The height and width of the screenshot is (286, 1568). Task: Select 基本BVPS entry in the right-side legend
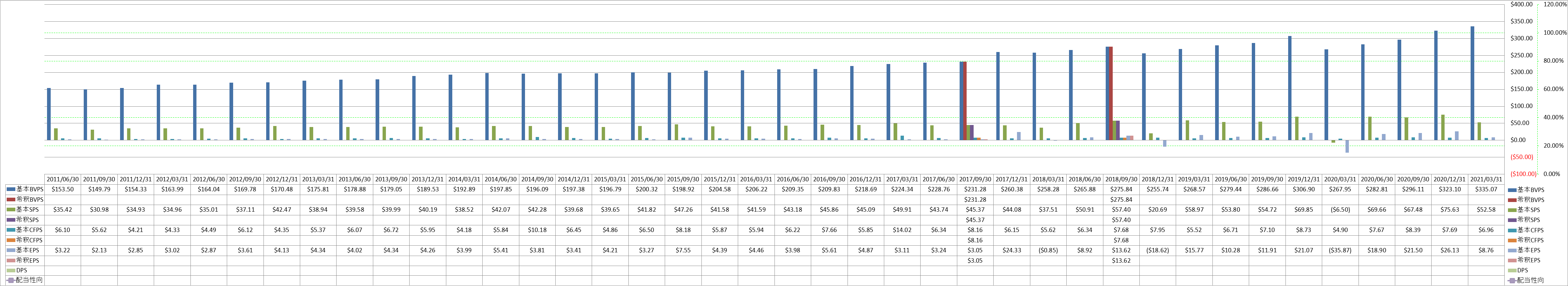coord(1526,190)
